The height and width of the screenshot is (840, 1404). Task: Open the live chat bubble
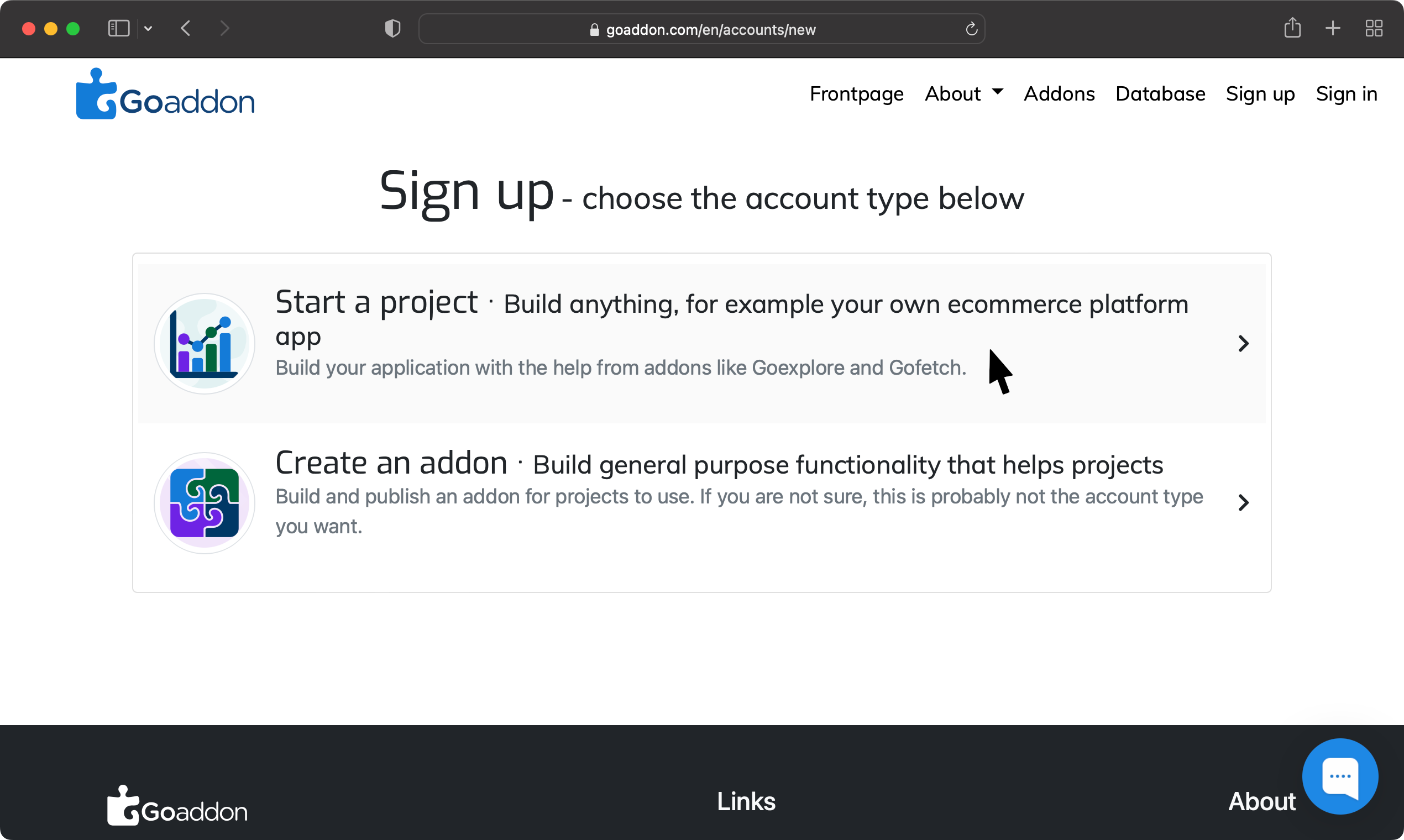pyautogui.click(x=1340, y=776)
